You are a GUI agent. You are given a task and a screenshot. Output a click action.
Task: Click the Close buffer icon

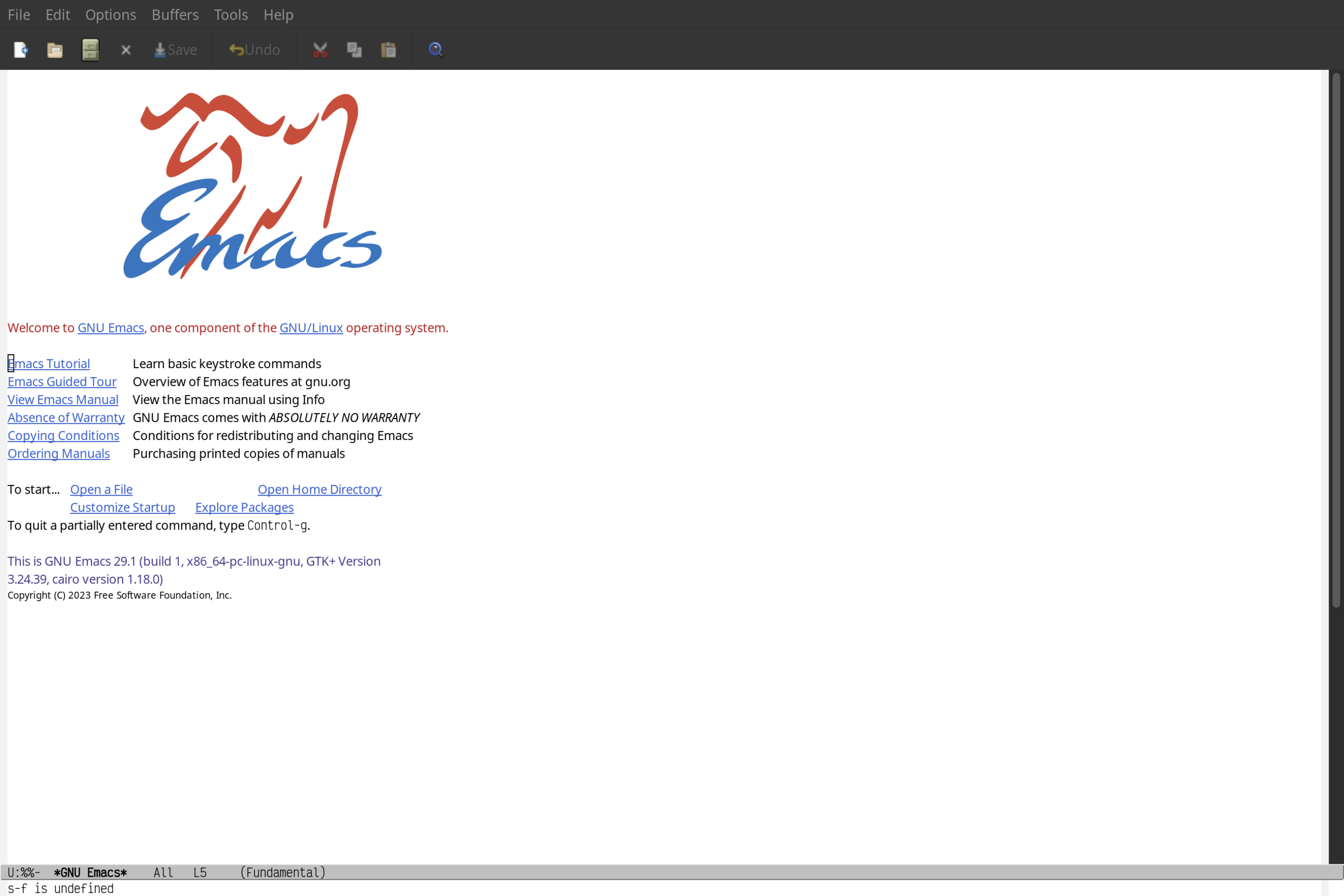tap(125, 49)
